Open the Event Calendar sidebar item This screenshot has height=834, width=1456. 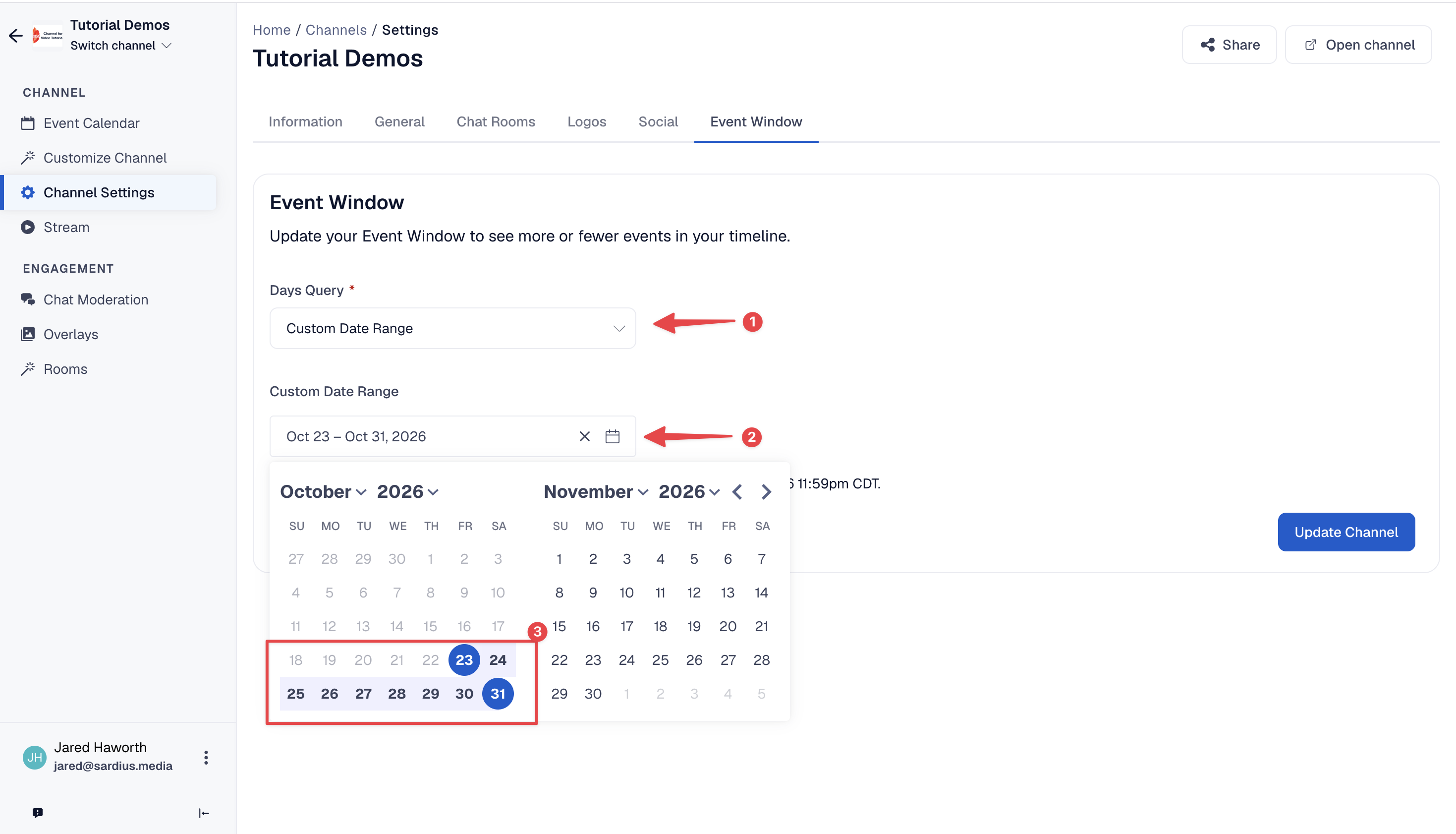[x=80, y=123]
